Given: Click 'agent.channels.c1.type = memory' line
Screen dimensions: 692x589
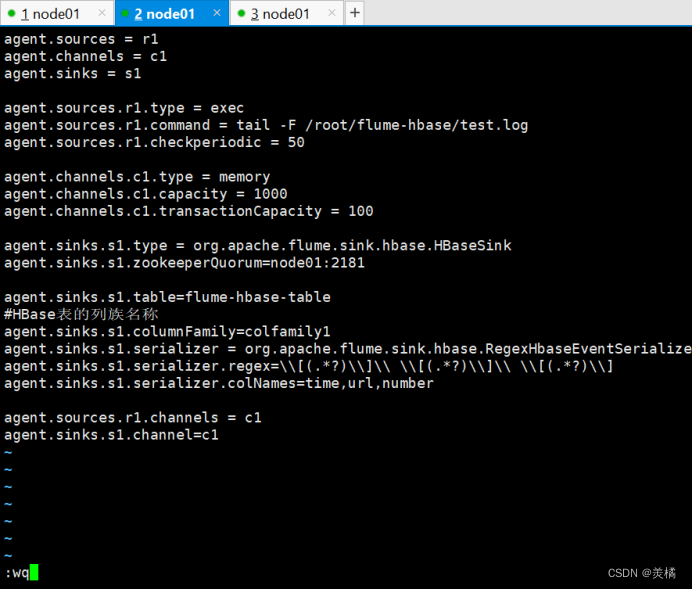Looking at the screenshot, I should (x=137, y=177).
